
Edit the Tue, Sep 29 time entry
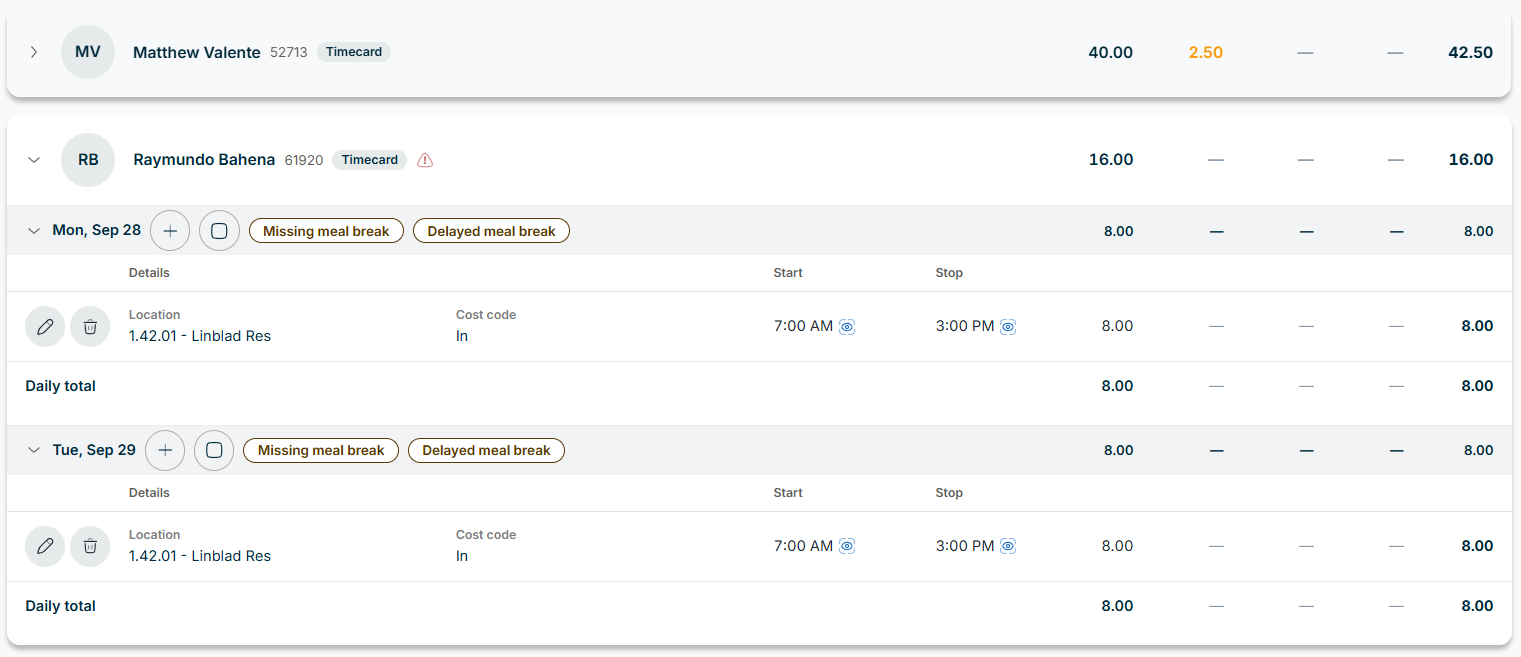[x=45, y=547]
